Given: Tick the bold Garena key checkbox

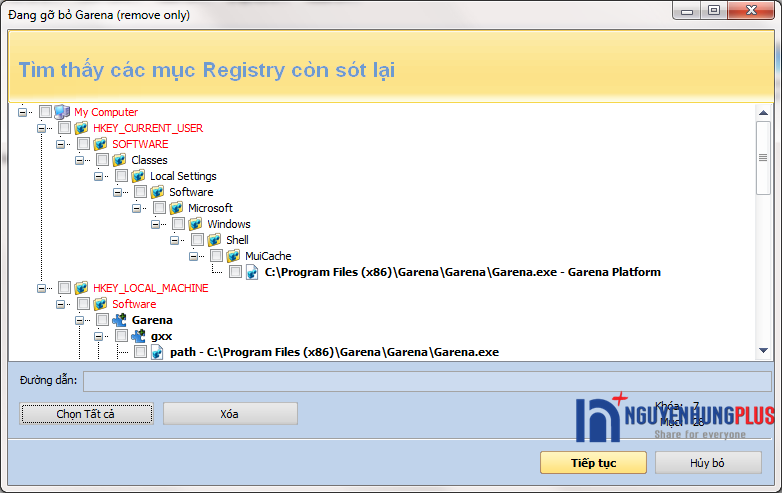Looking at the screenshot, I should pos(102,320).
